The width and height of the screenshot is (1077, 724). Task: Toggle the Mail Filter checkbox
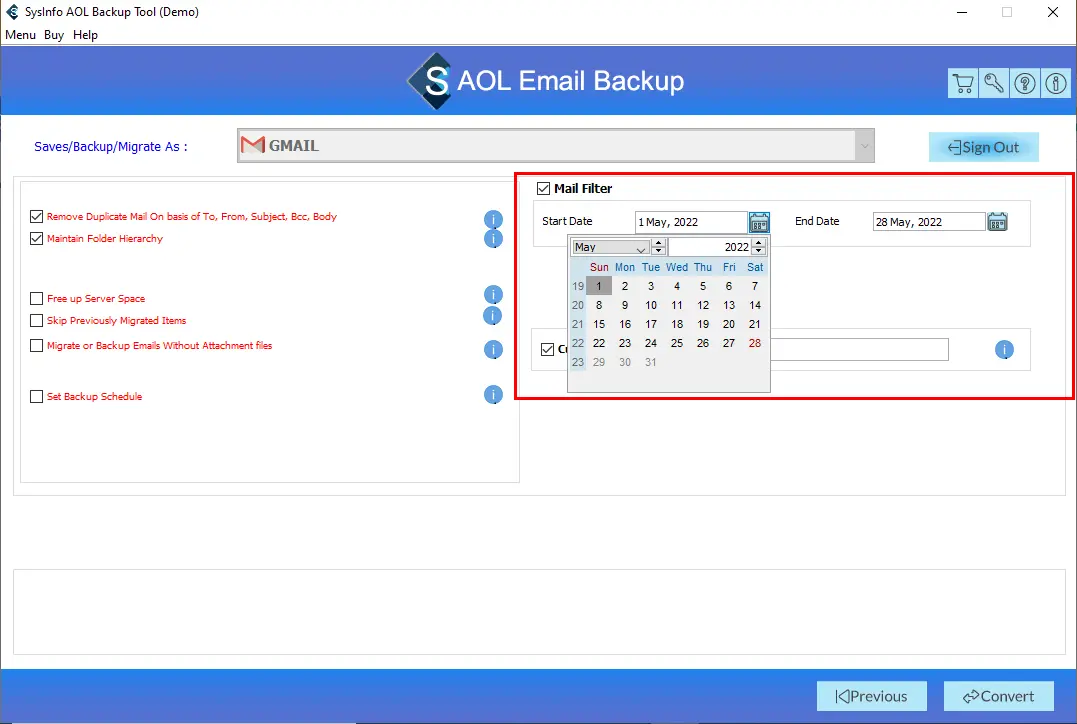(543, 188)
